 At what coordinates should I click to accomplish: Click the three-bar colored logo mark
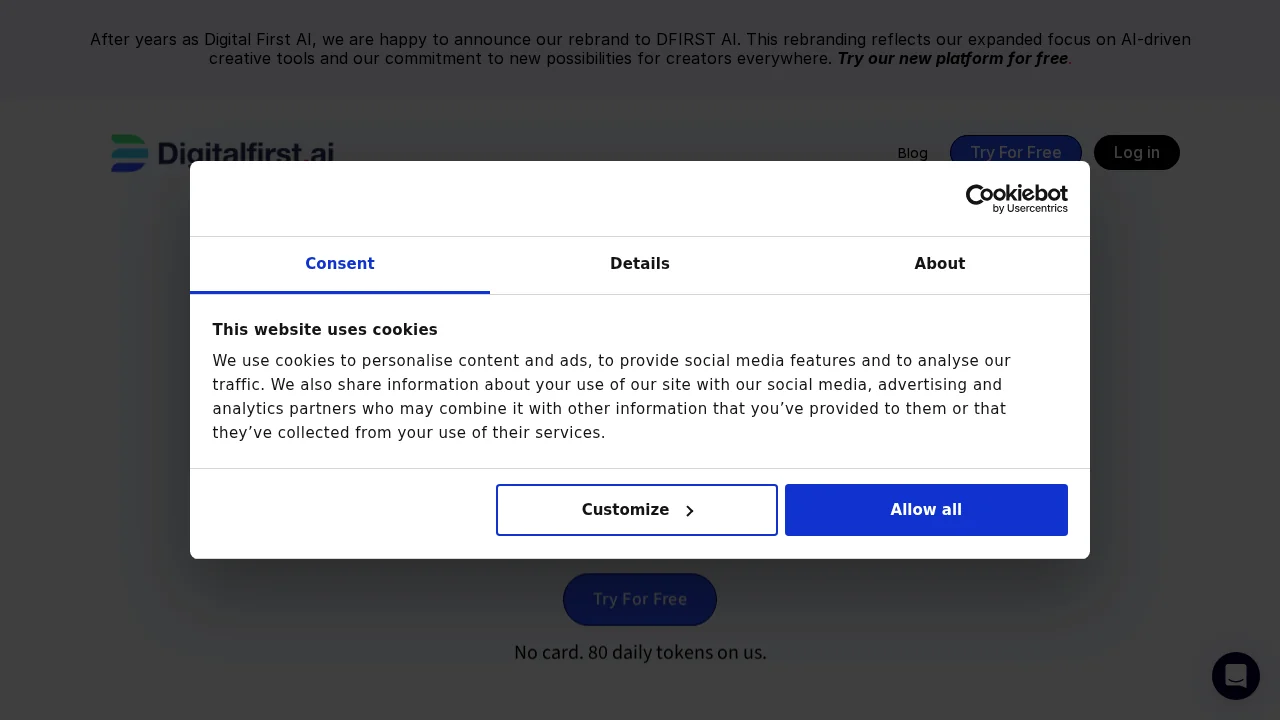[x=129, y=153]
